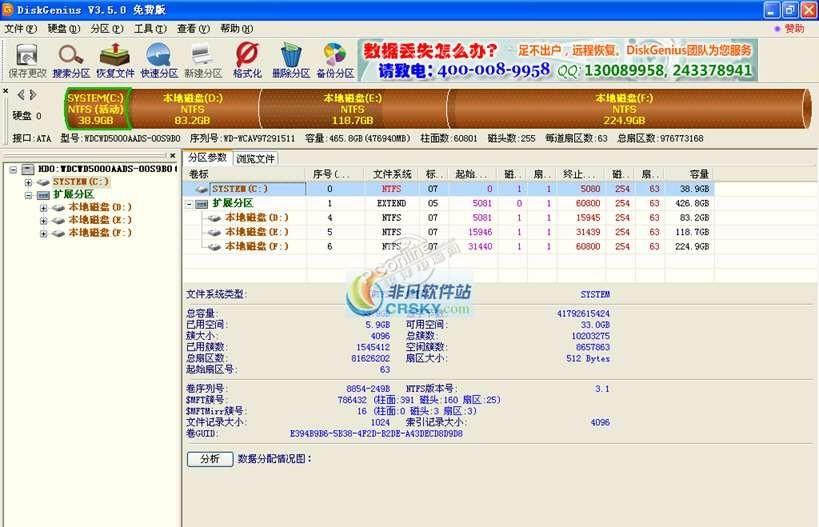Collapse 扩展分区 in the left tree
Image resolution: width=819 pixels, height=527 pixels.
coord(28,195)
